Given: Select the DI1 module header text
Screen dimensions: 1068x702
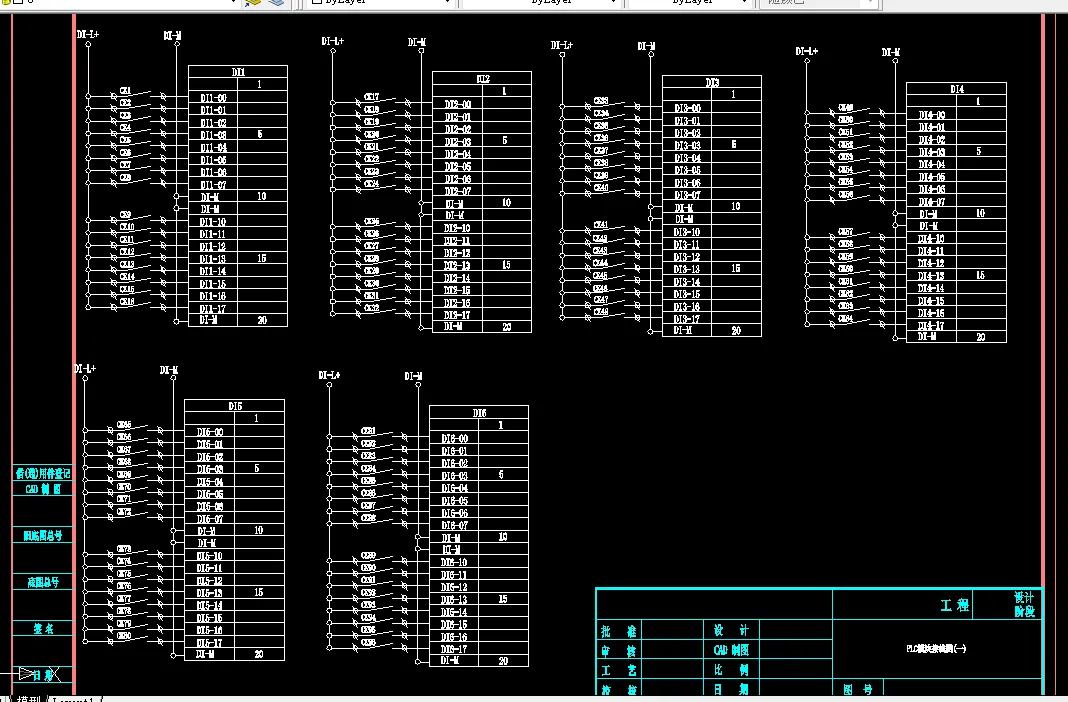Looking at the screenshot, I should [238, 72].
